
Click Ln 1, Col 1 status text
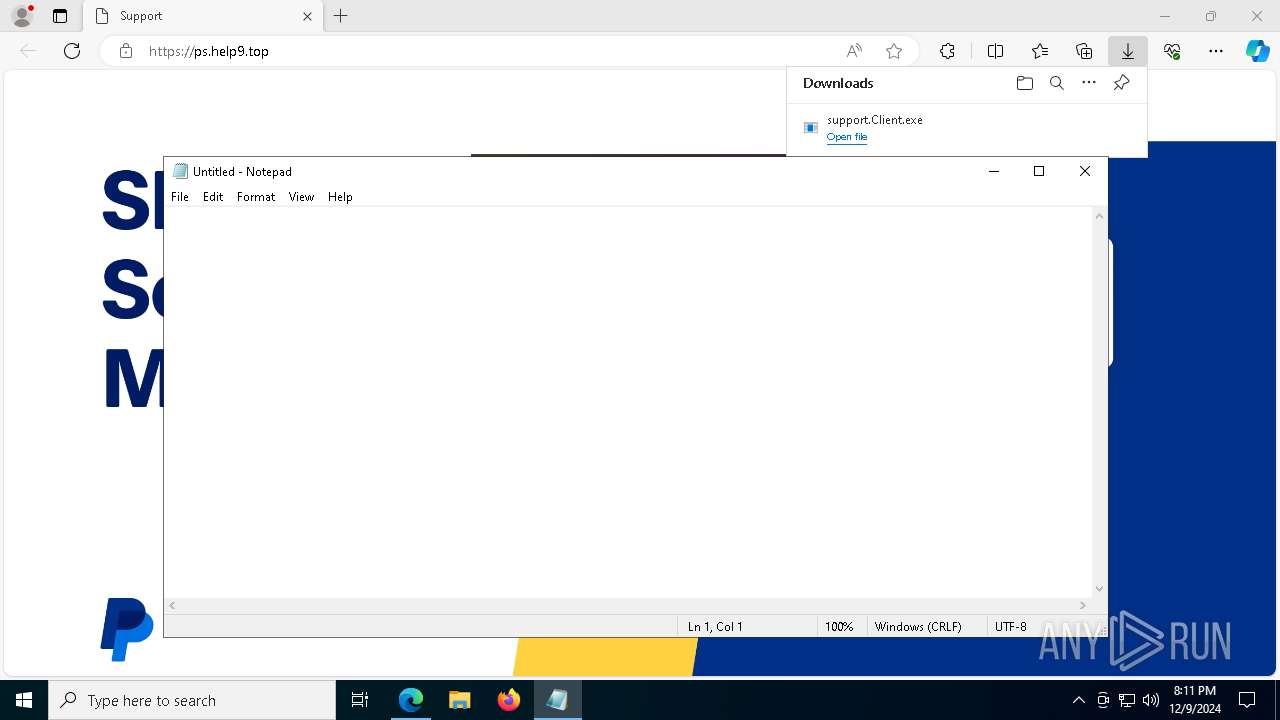pos(715,627)
